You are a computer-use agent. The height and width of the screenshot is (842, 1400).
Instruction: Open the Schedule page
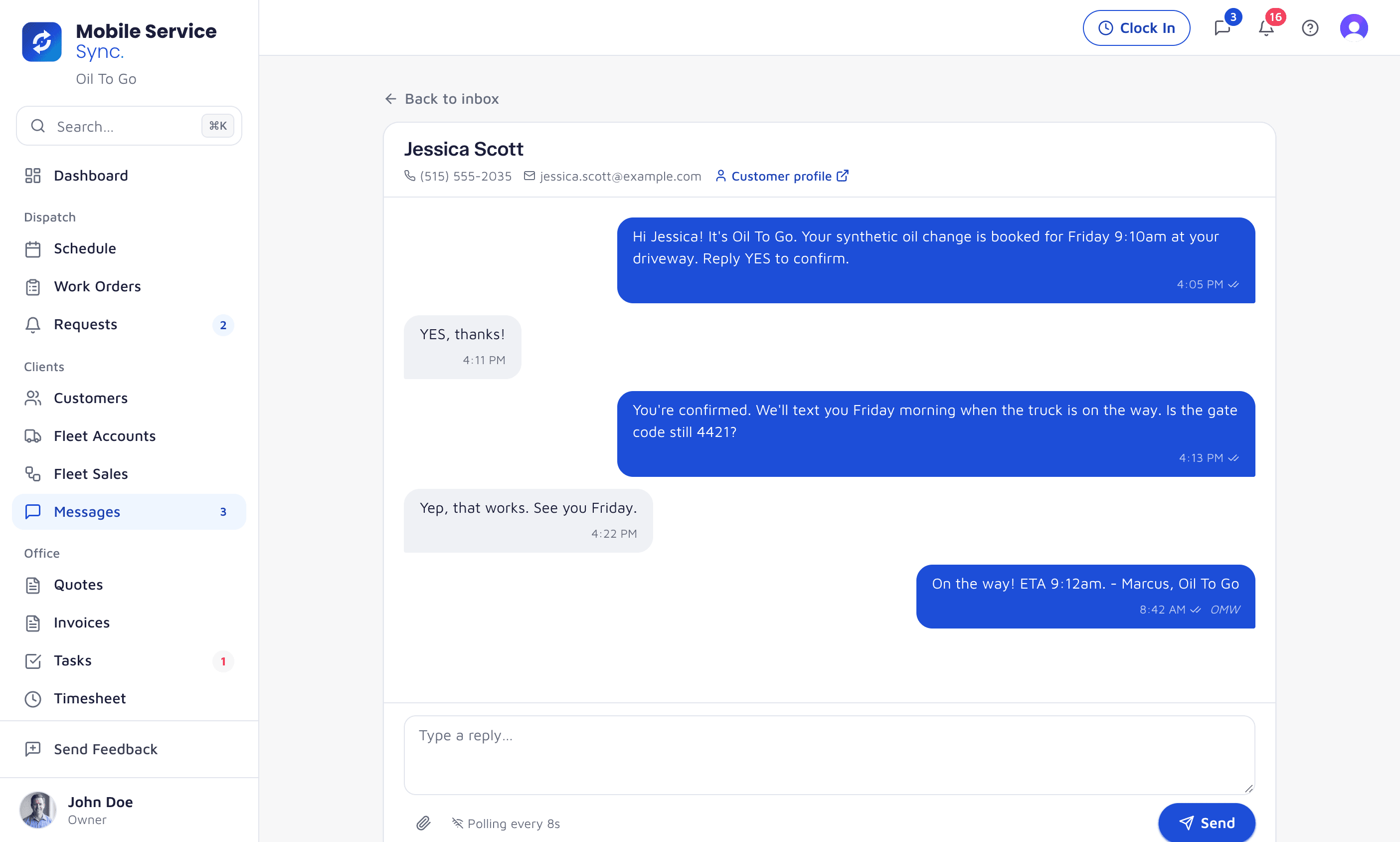coord(129,248)
